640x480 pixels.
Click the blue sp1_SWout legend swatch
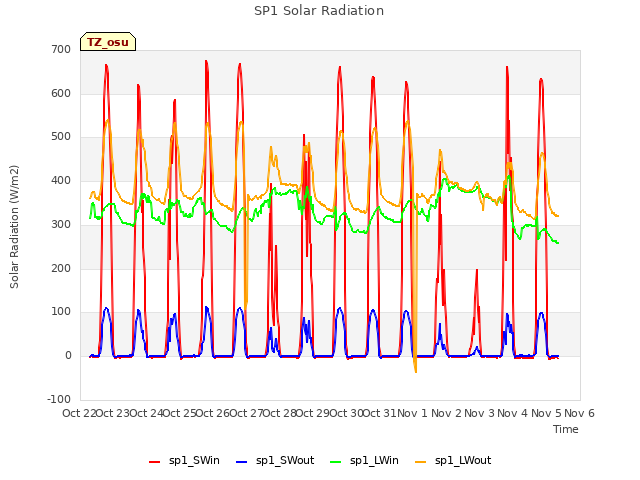[x=242, y=461]
